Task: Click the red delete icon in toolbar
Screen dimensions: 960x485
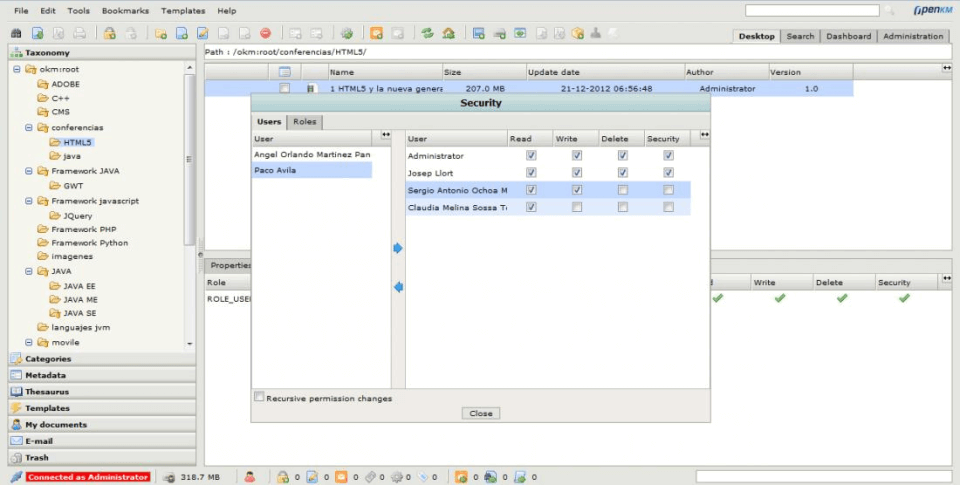Action: pos(265,34)
